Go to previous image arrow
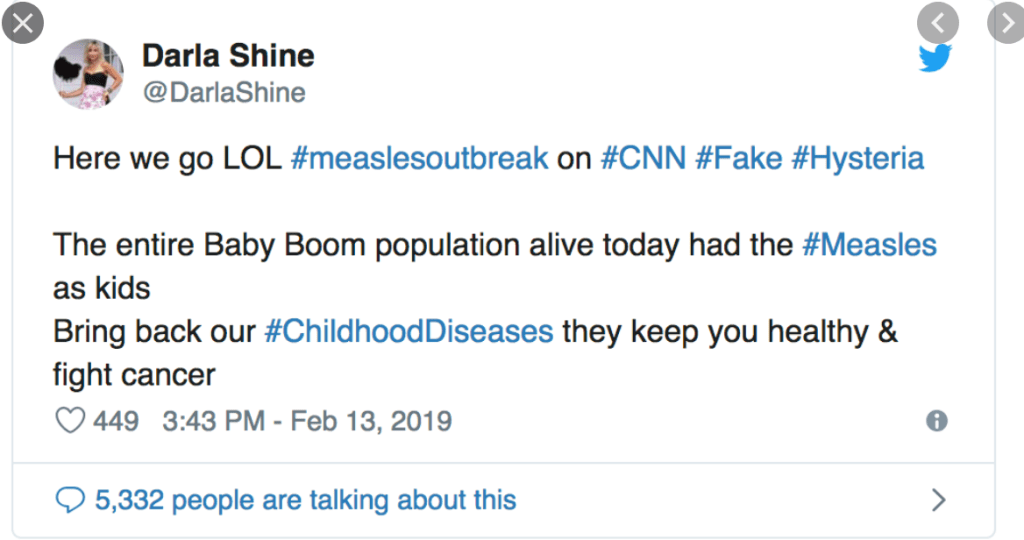This screenshot has height=540, width=1024. coord(937,22)
